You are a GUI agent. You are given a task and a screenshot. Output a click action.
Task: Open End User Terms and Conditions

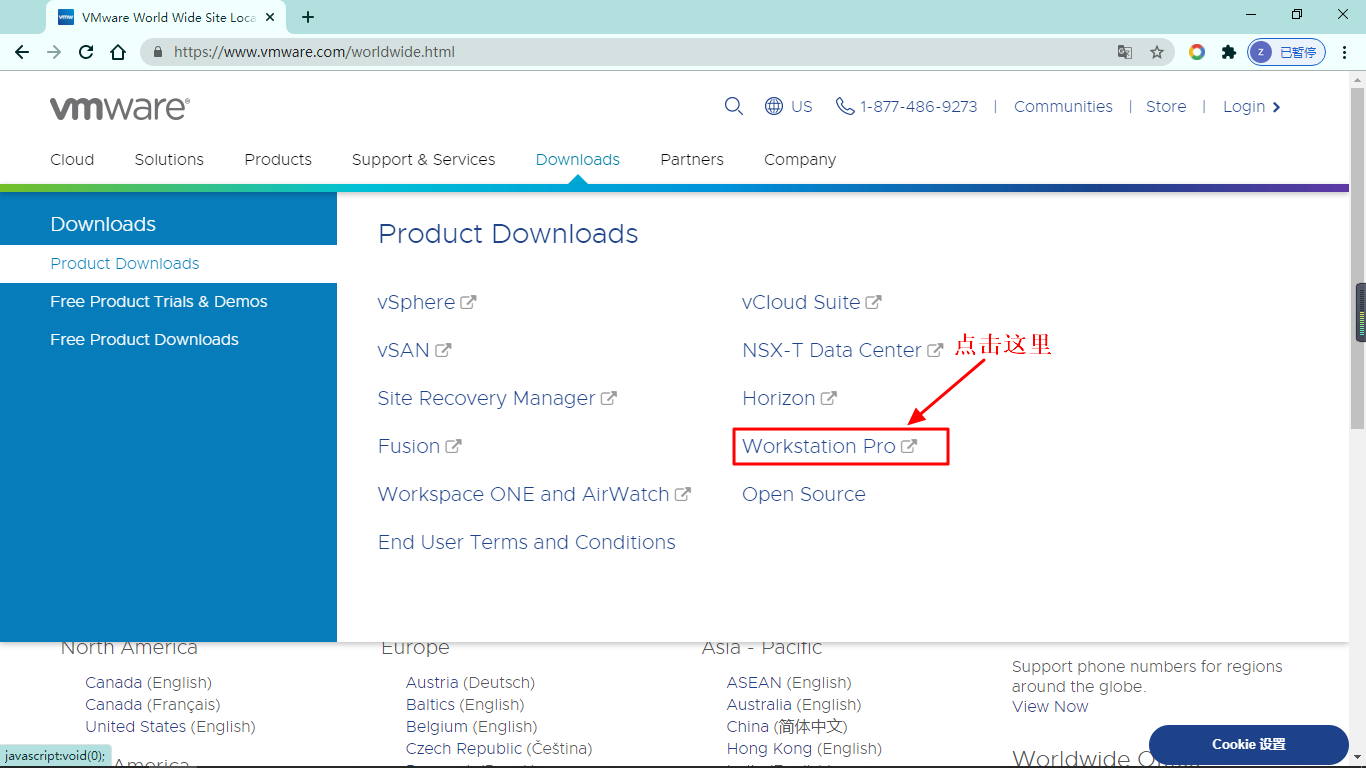point(527,542)
